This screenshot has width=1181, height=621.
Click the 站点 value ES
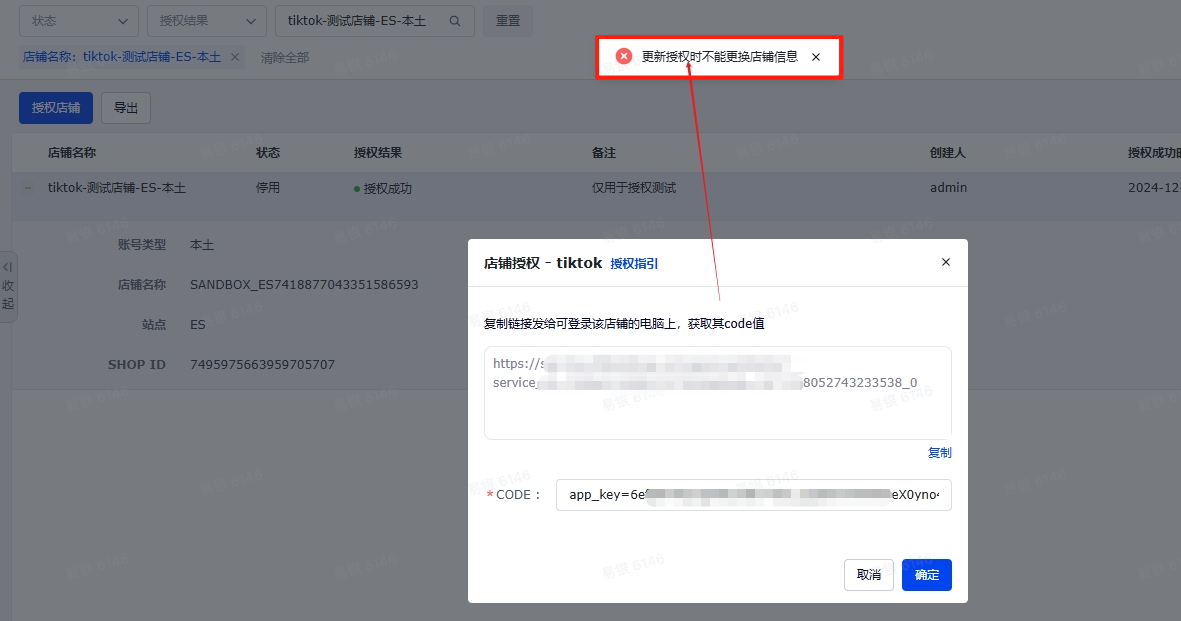(197, 325)
